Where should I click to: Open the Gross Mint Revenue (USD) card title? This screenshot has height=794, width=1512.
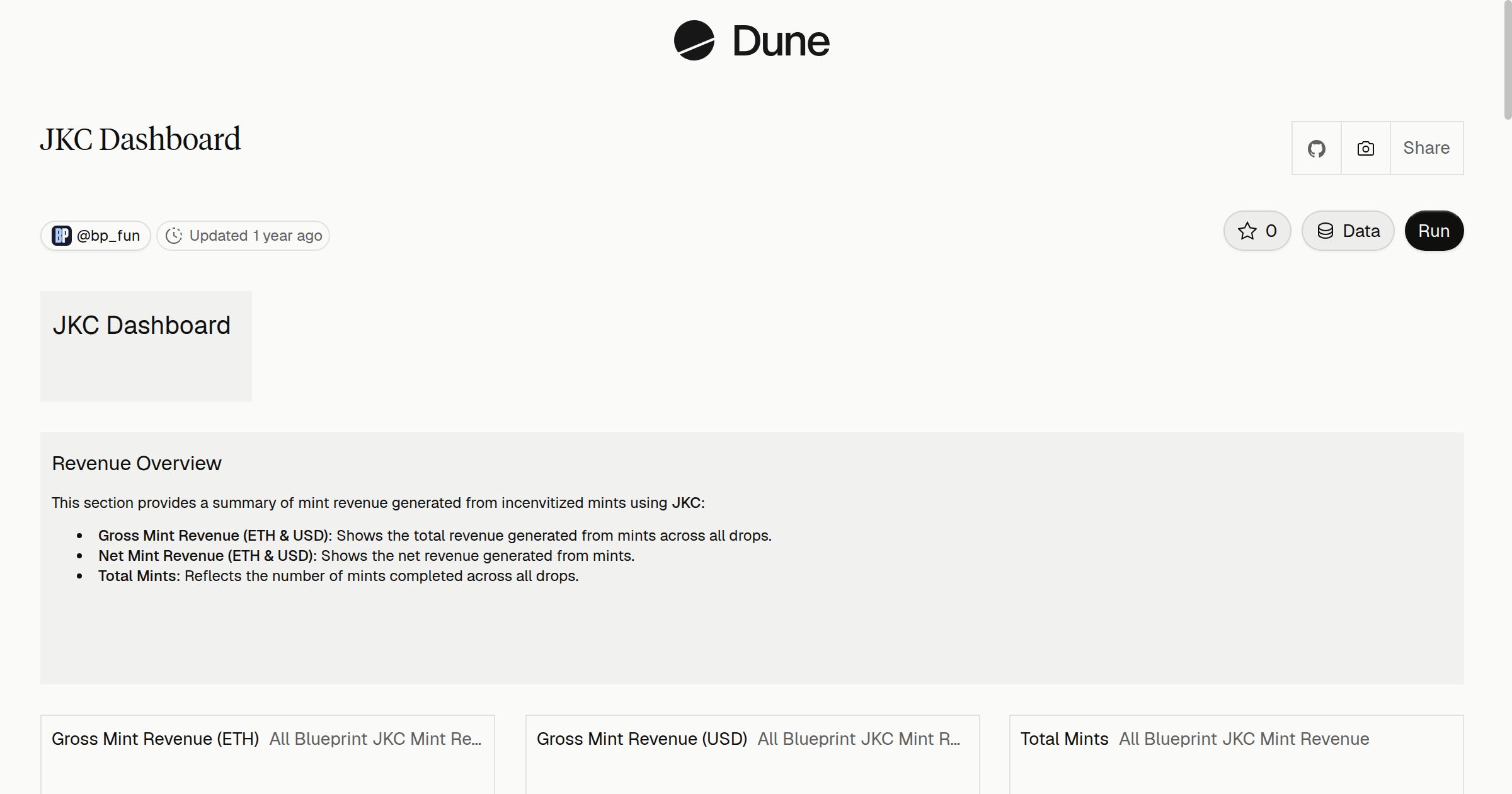tap(642, 739)
